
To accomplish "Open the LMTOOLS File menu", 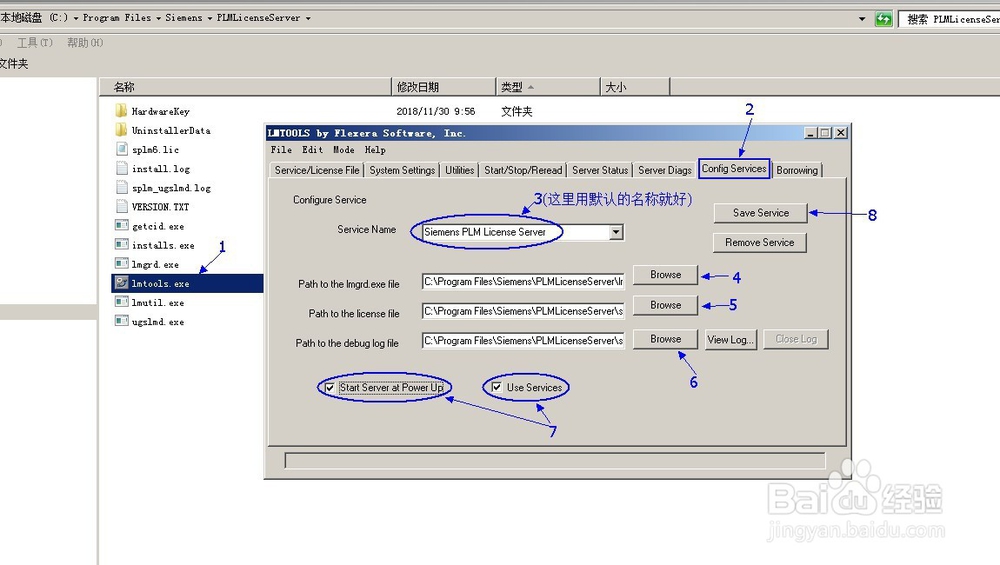I will point(281,150).
